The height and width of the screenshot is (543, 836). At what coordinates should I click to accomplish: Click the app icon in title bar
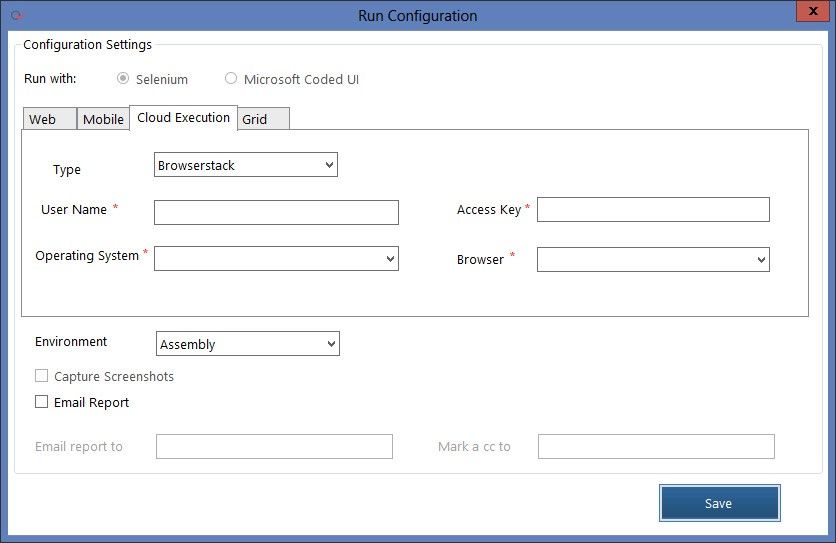tap(17, 15)
